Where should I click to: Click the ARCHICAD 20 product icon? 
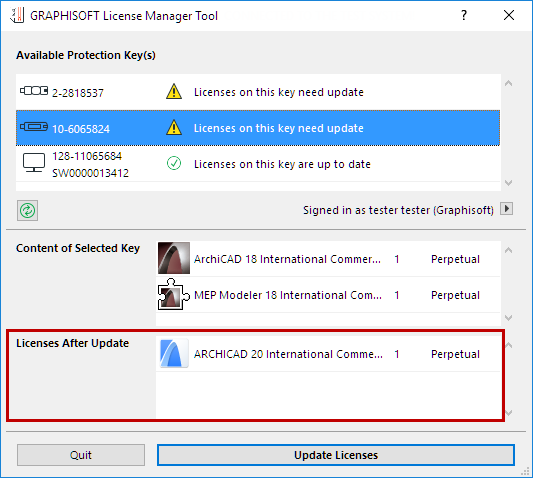click(174, 353)
